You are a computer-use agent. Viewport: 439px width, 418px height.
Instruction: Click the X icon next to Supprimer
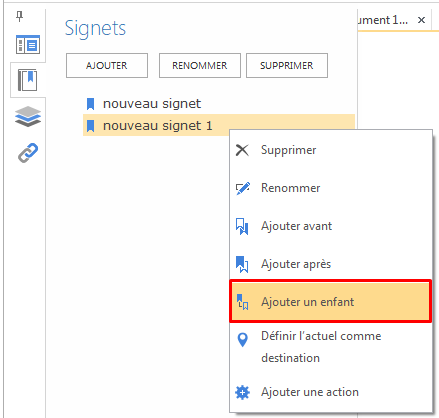click(x=242, y=150)
